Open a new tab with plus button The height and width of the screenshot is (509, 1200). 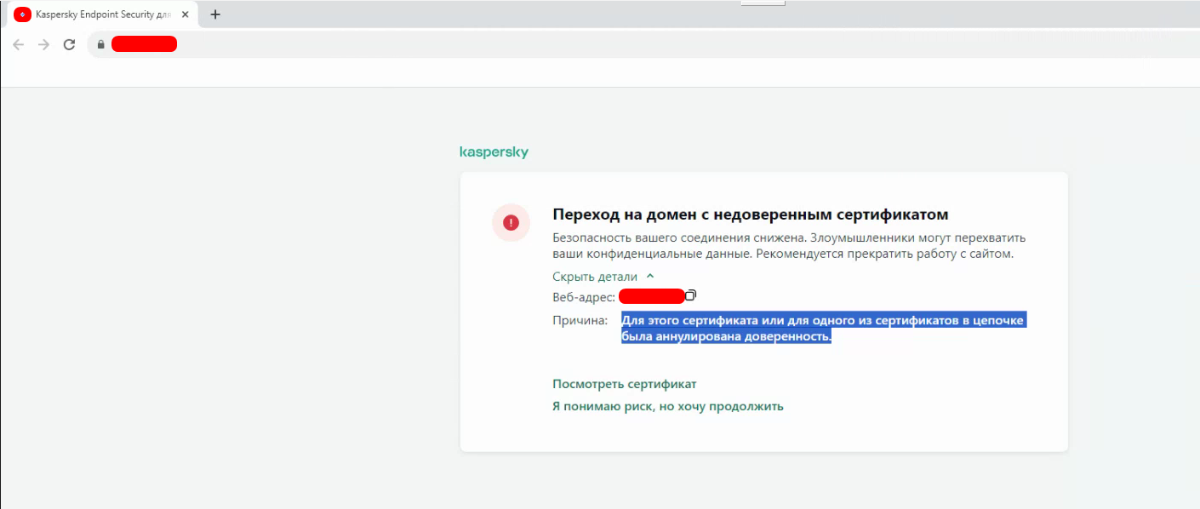tap(215, 14)
